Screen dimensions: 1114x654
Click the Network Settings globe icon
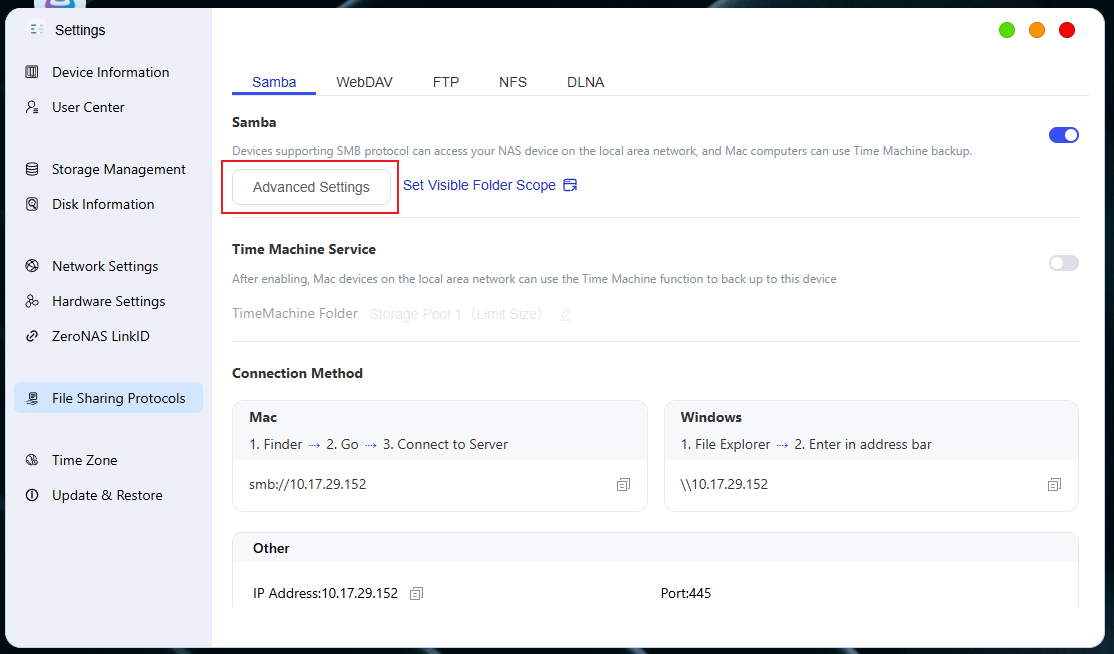click(32, 266)
